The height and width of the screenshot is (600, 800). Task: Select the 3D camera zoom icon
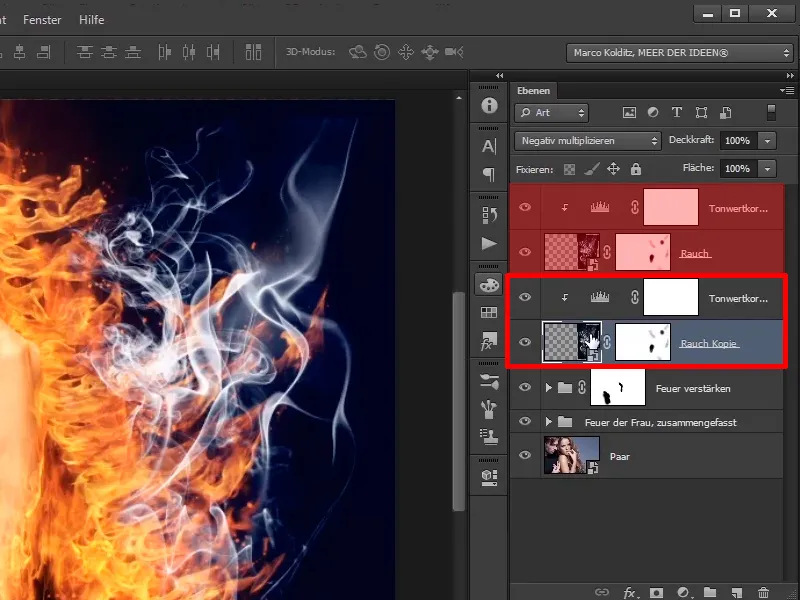click(x=454, y=52)
